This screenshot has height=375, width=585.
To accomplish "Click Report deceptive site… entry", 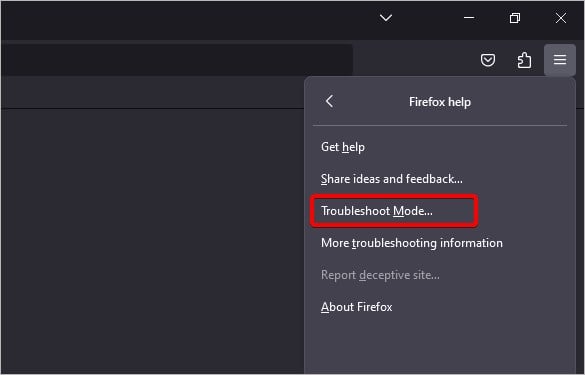I will 439,275.
